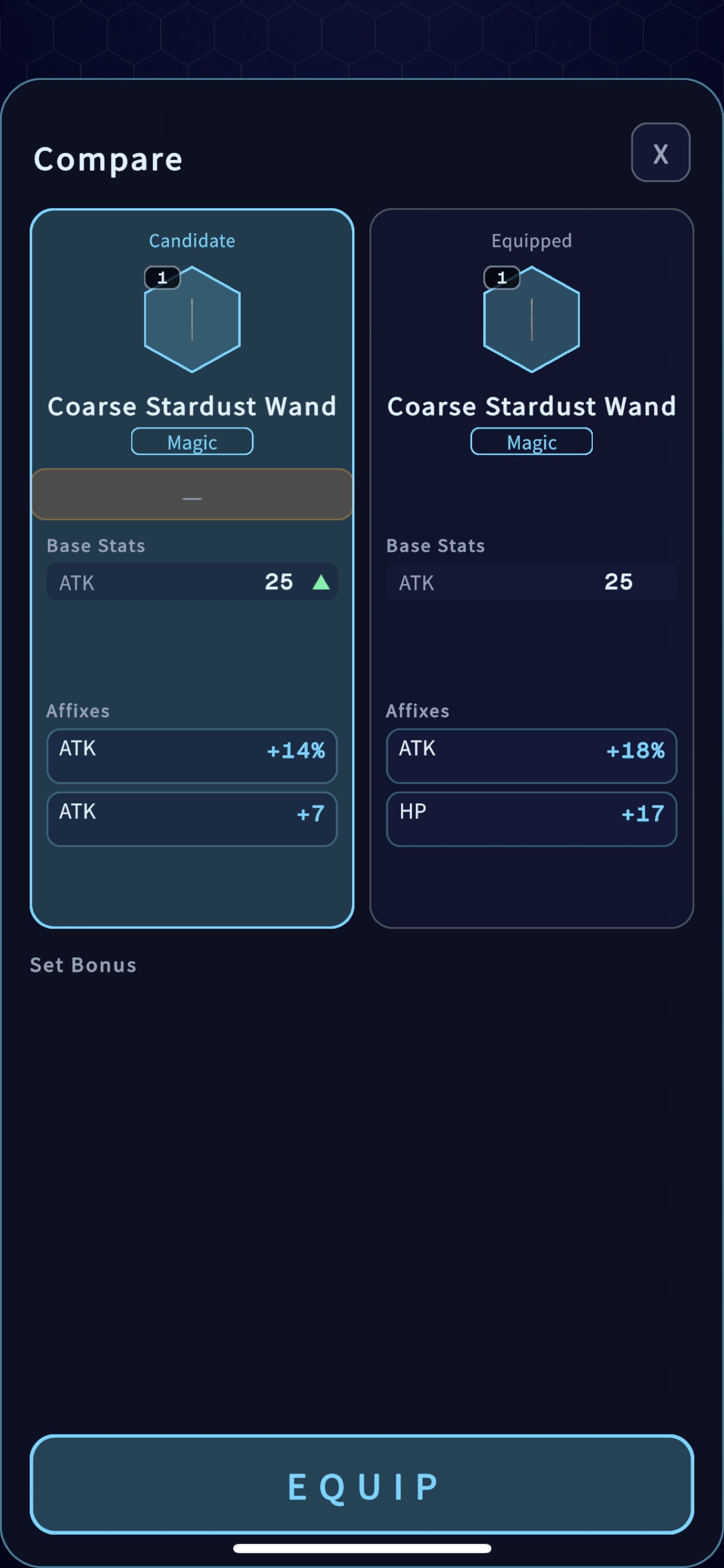Tap the green upgrade arrow beside ATK 25
The height and width of the screenshot is (1568, 724).
point(321,583)
